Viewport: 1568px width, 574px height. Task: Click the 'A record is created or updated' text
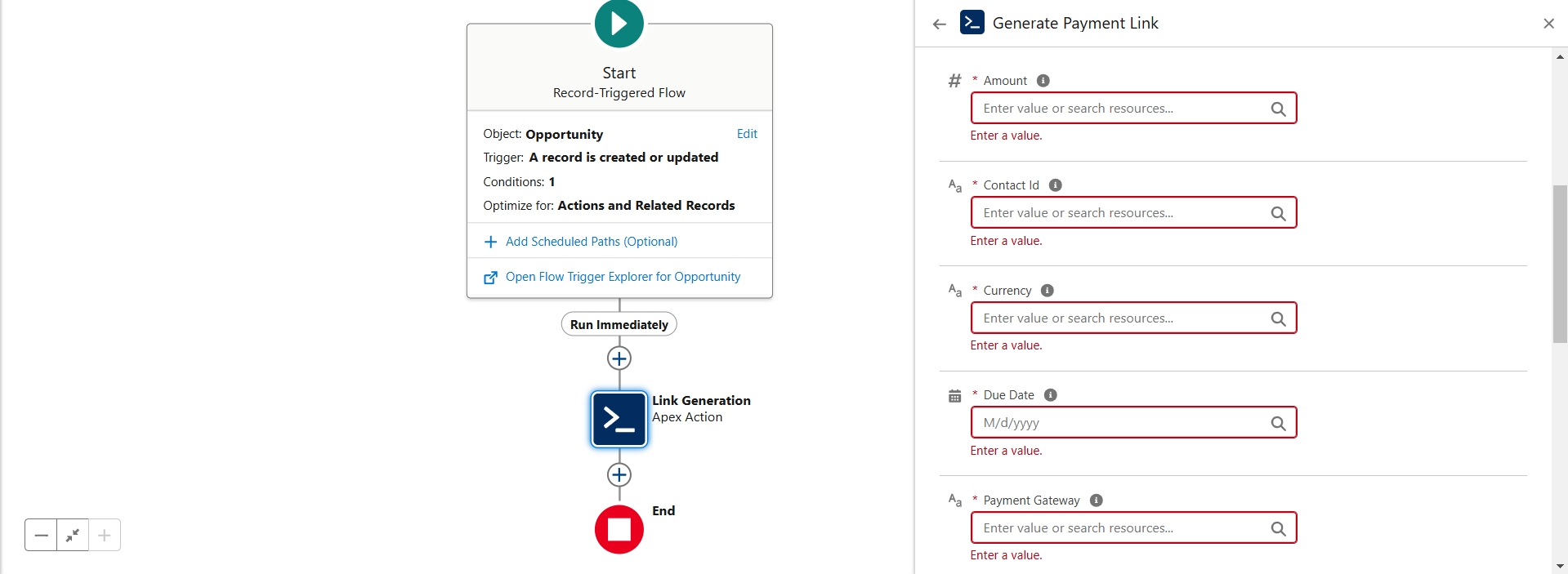[623, 157]
